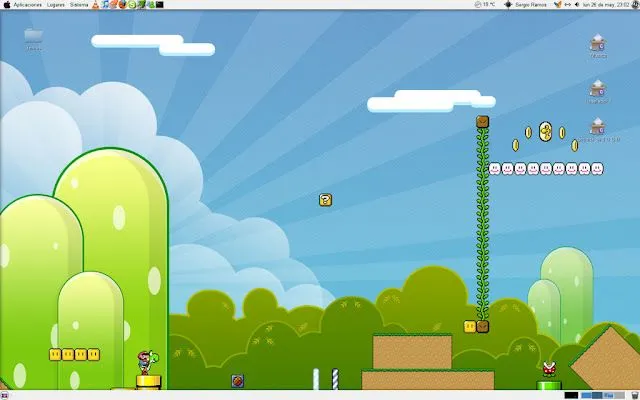The width and height of the screenshot is (640, 400).
Task: Open the Aplicaciones menu
Action: (x=28, y=5)
